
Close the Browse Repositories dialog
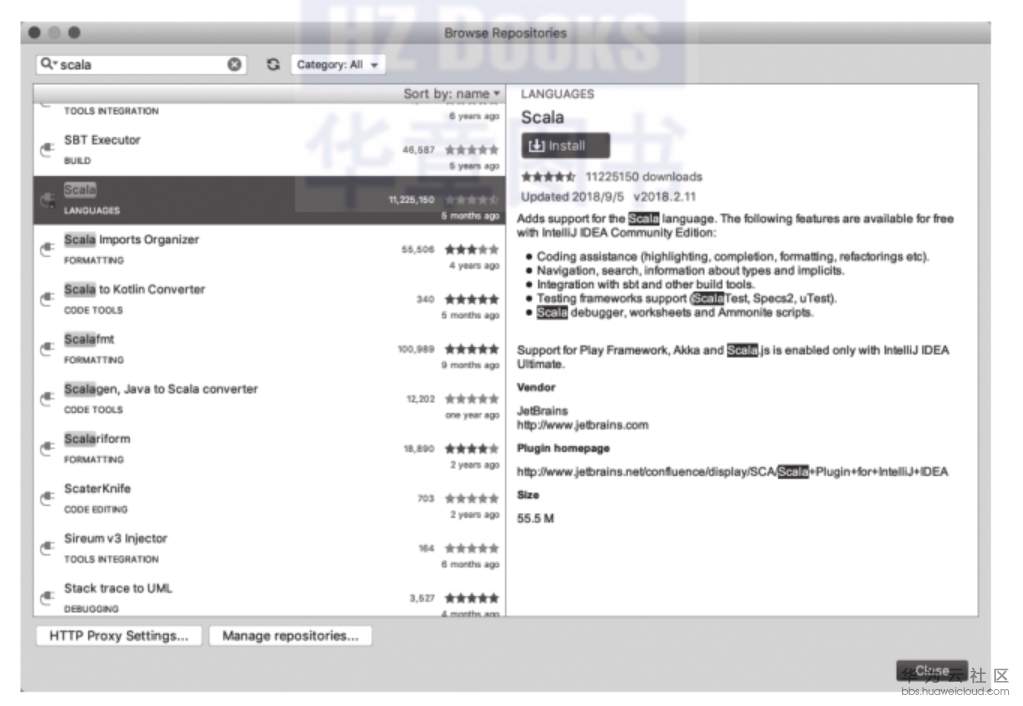click(x=932, y=671)
